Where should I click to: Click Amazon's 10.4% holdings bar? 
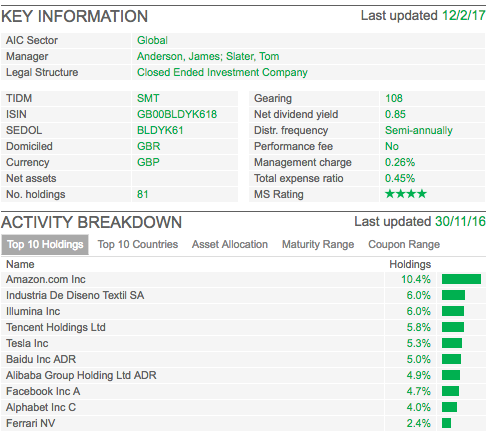tap(461, 279)
